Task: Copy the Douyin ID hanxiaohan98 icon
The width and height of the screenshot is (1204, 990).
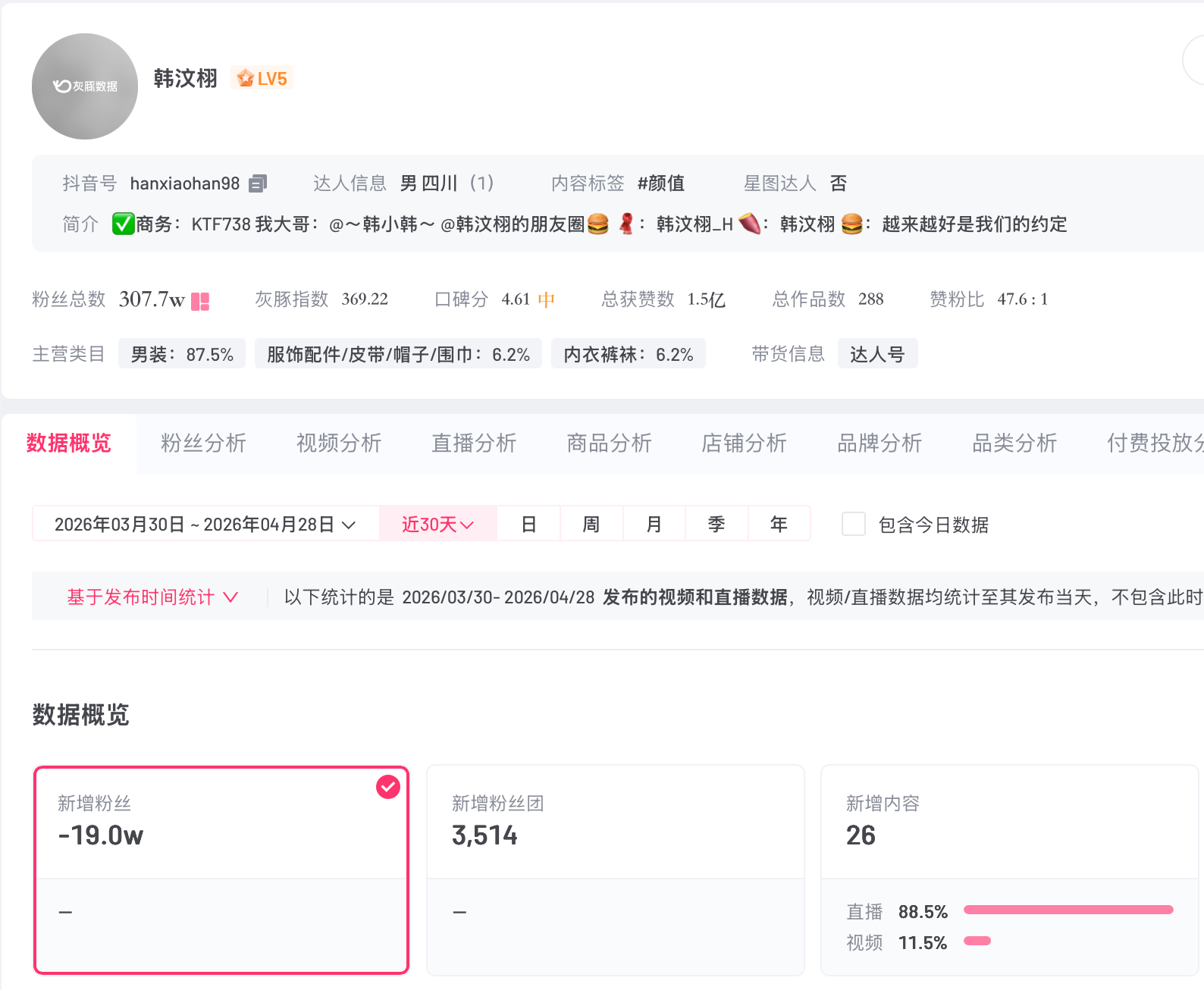Action: tap(258, 183)
